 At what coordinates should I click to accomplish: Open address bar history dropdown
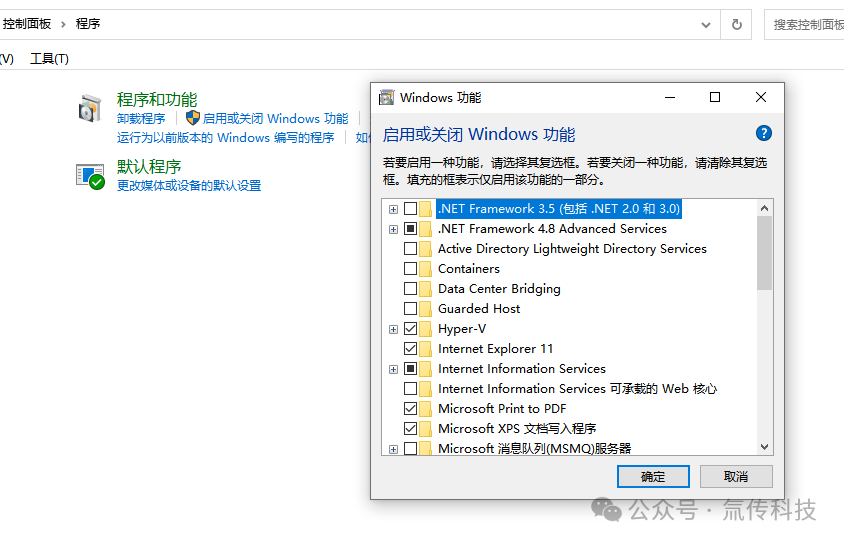click(706, 25)
